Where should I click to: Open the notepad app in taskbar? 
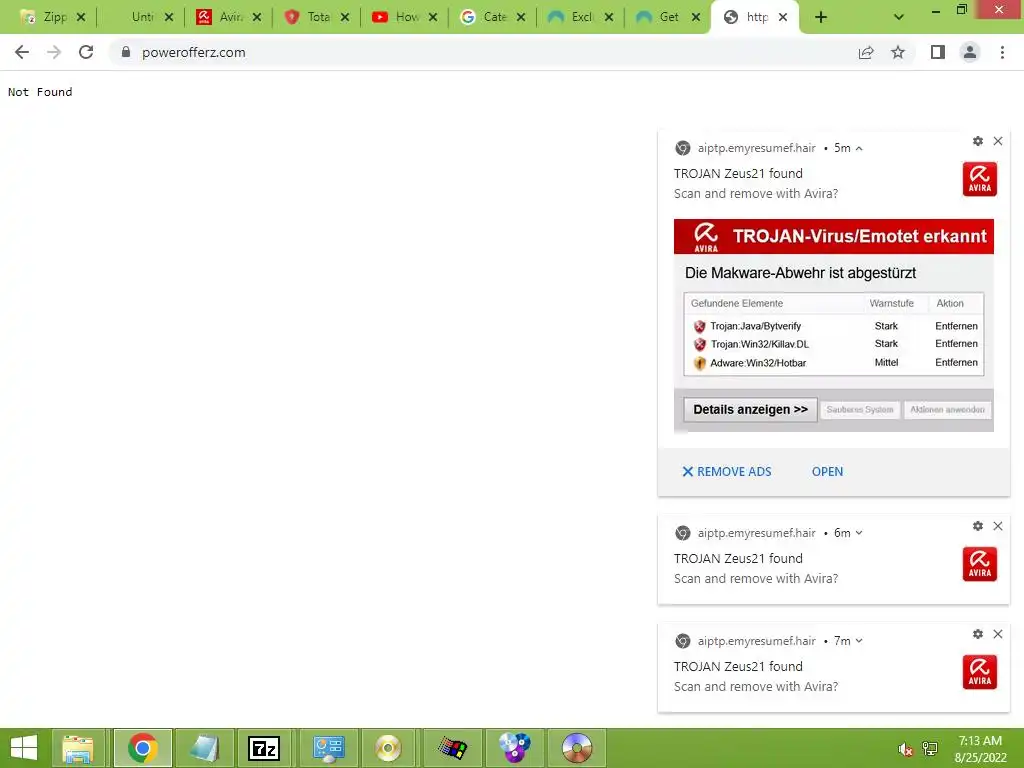coord(204,748)
